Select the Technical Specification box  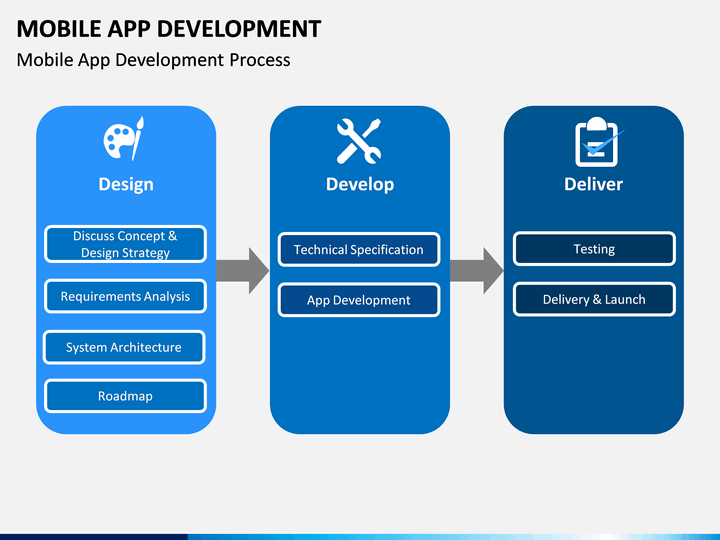tap(359, 249)
